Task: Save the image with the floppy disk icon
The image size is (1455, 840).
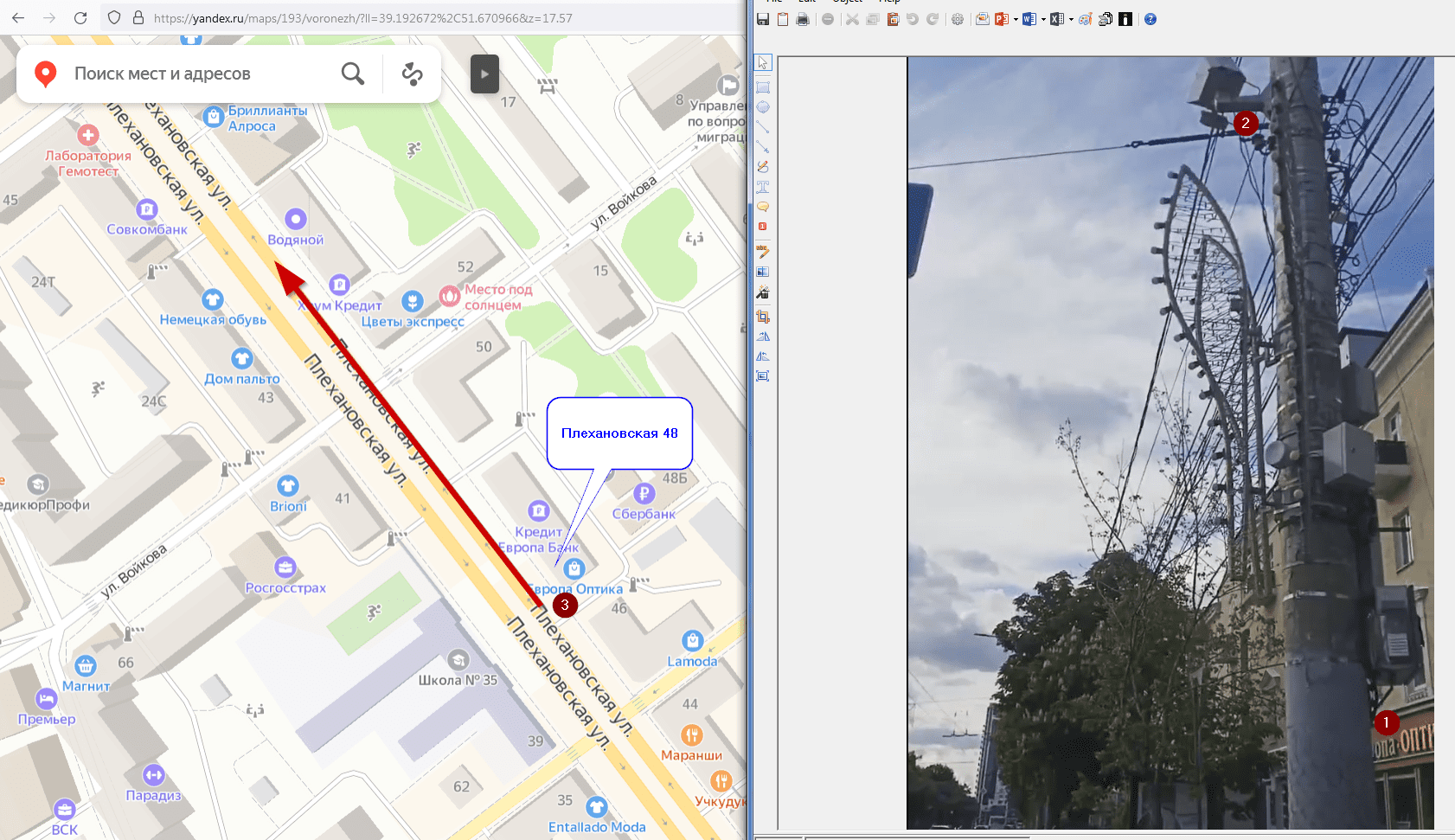Action: (763, 19)
